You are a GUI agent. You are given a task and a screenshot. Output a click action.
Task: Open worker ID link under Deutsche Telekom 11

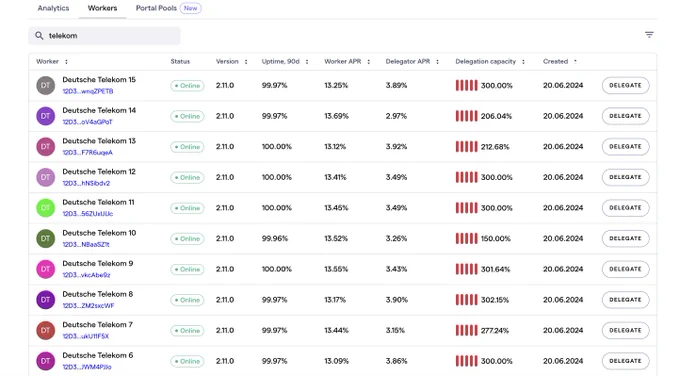click(88, 214)
